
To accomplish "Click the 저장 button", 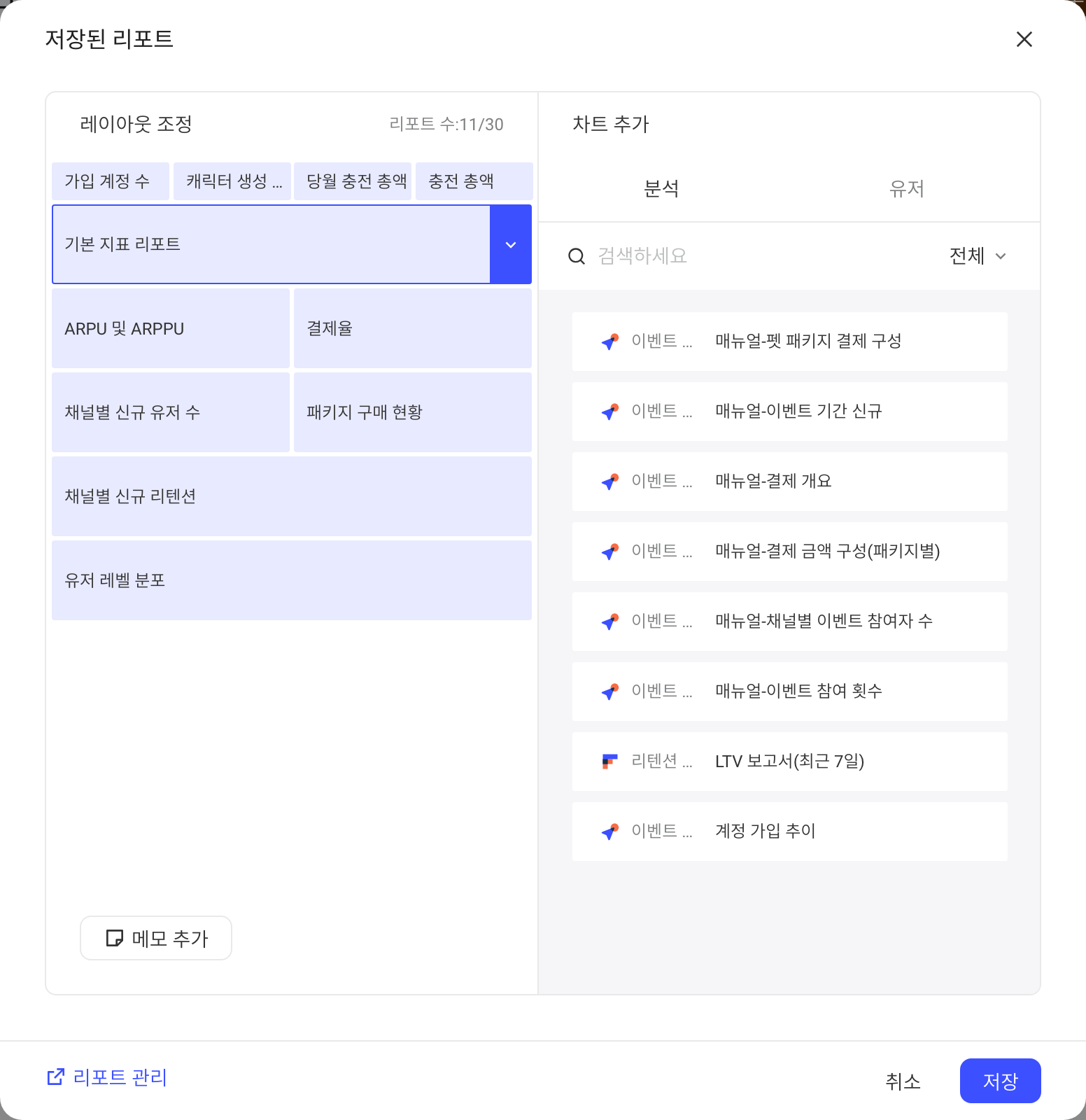I will tap(1001, 1081).
